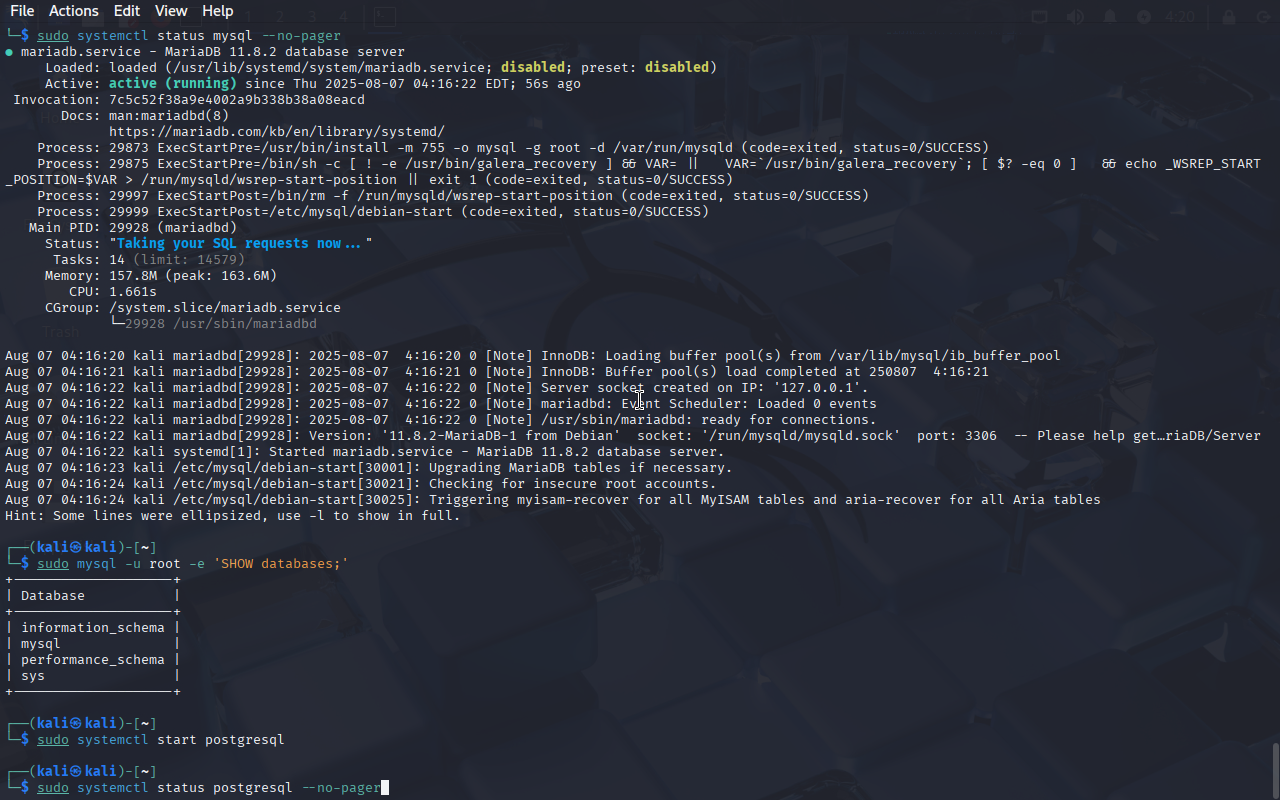Click 'Triggering myisam-recover' log line
This screenshot has height=800, width=1280.
553,500
